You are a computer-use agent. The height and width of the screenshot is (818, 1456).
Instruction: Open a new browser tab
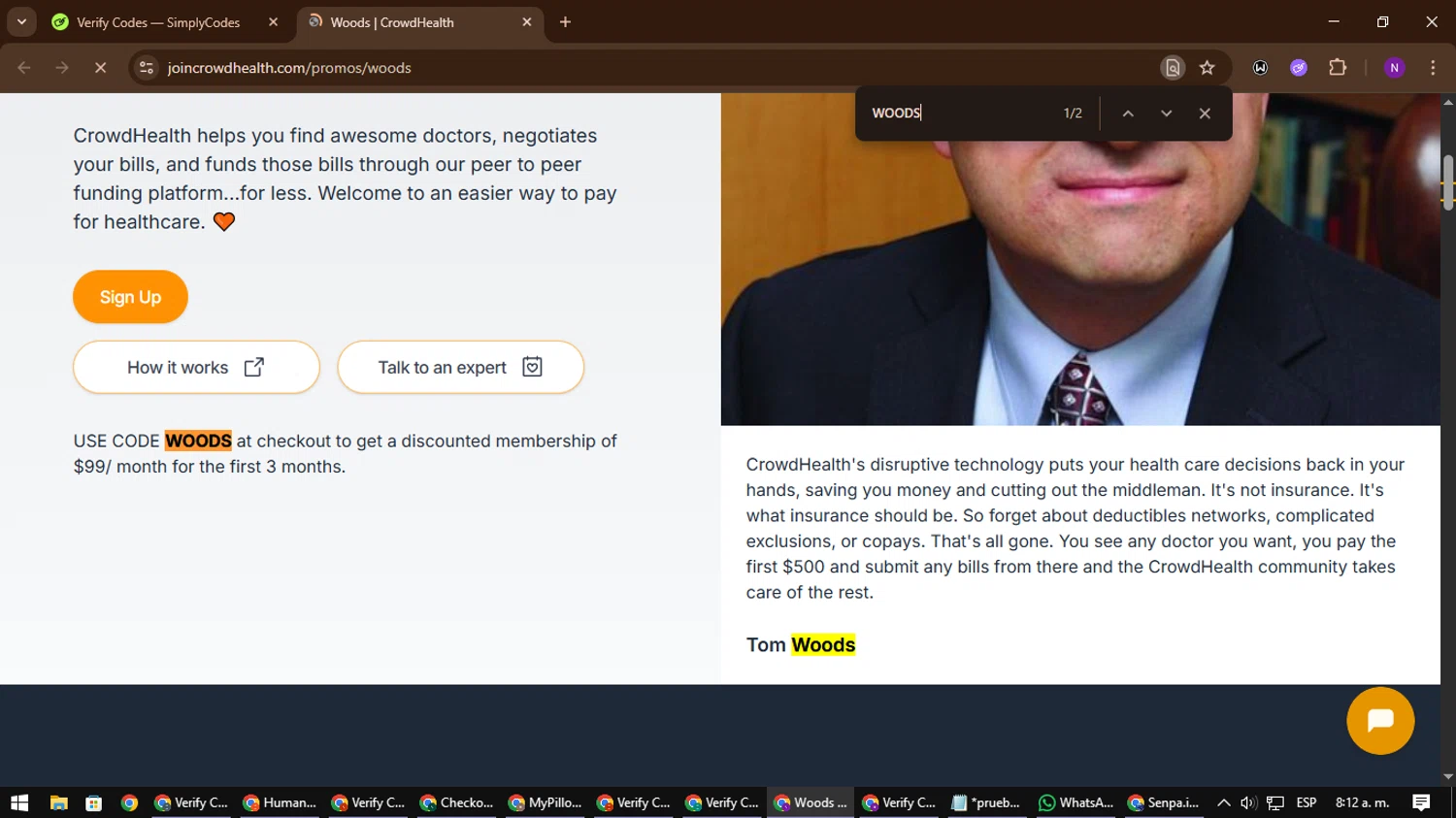coord(565,22)
